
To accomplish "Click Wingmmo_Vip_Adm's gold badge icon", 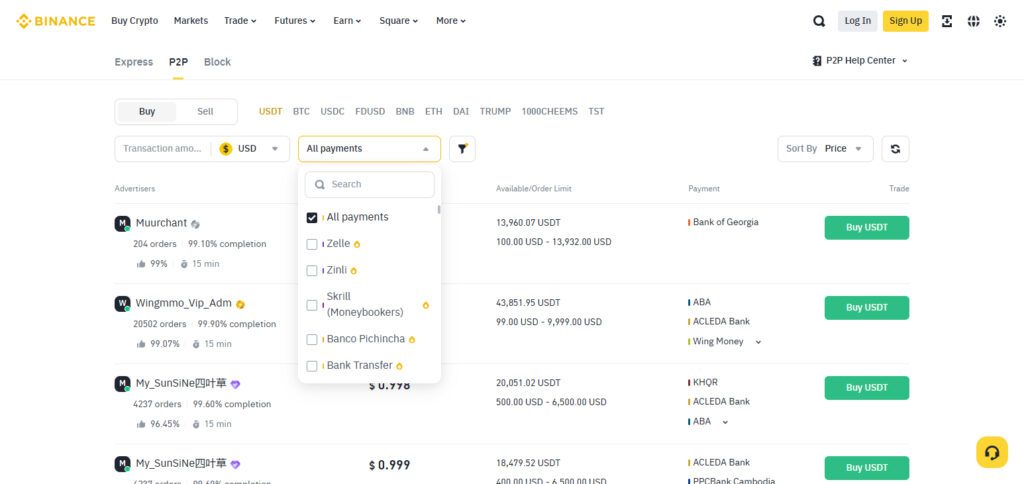I will pyautogui.click(x=240, y=304).
